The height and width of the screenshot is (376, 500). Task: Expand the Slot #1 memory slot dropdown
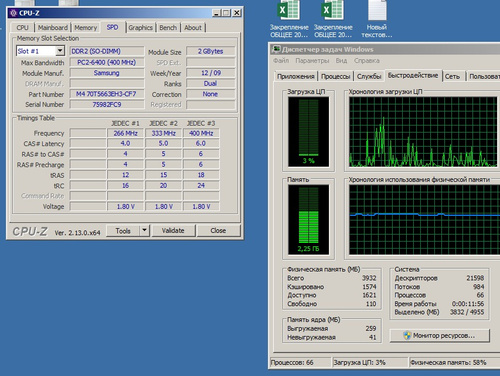60,51
